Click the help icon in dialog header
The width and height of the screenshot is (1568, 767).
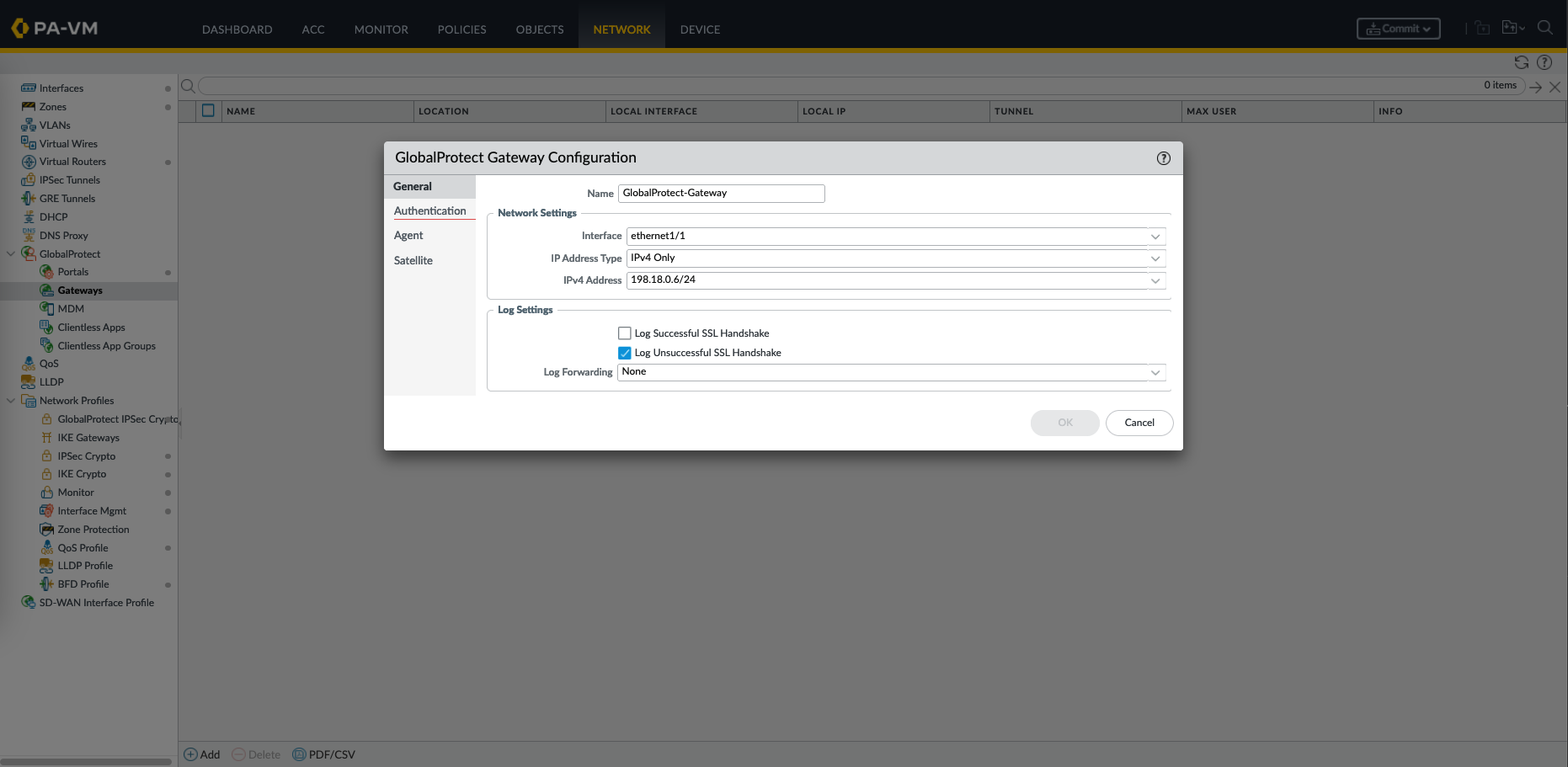click(x=1163, y=158)
